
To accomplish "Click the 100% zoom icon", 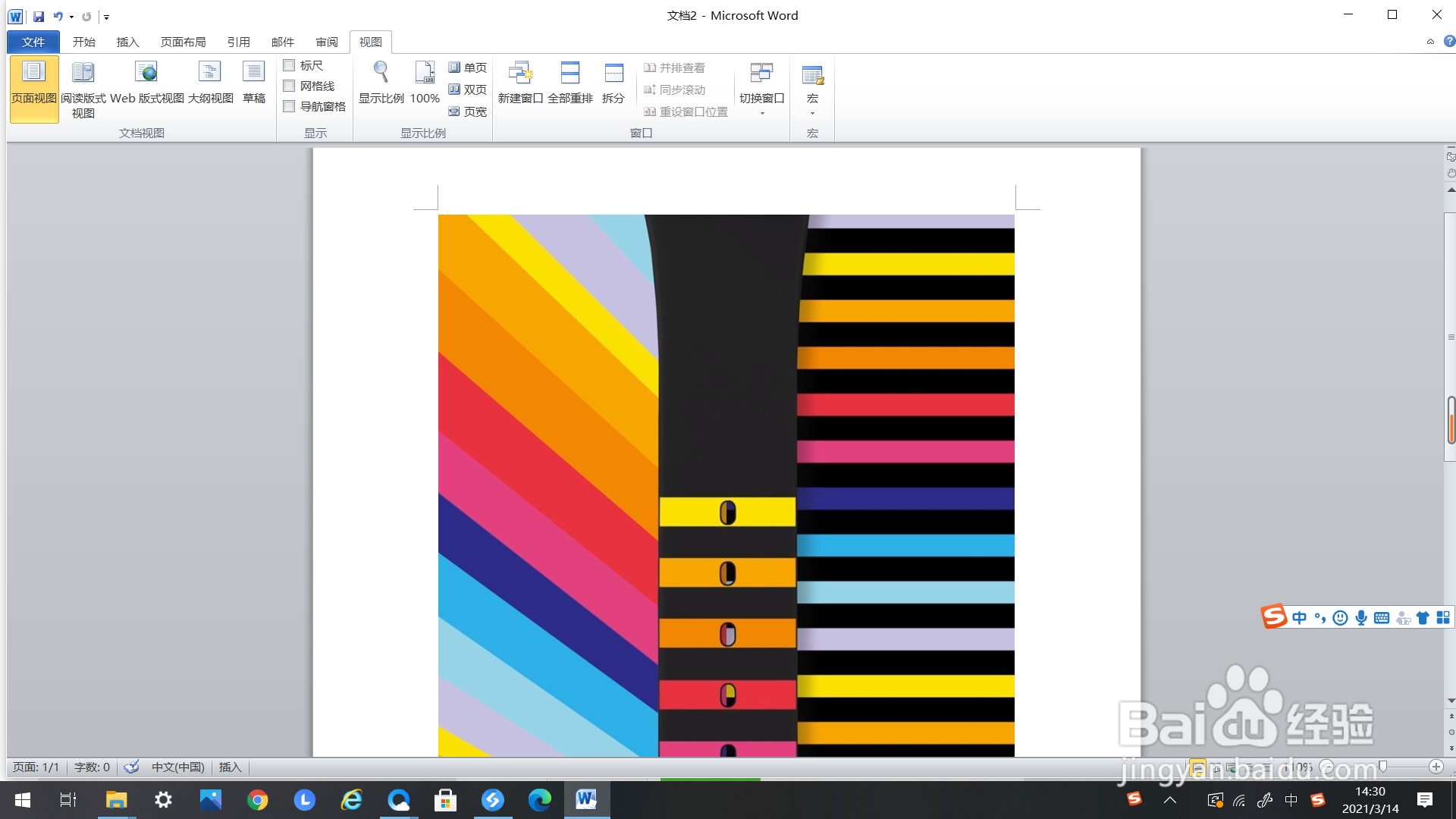I will (x=425, y=73).
